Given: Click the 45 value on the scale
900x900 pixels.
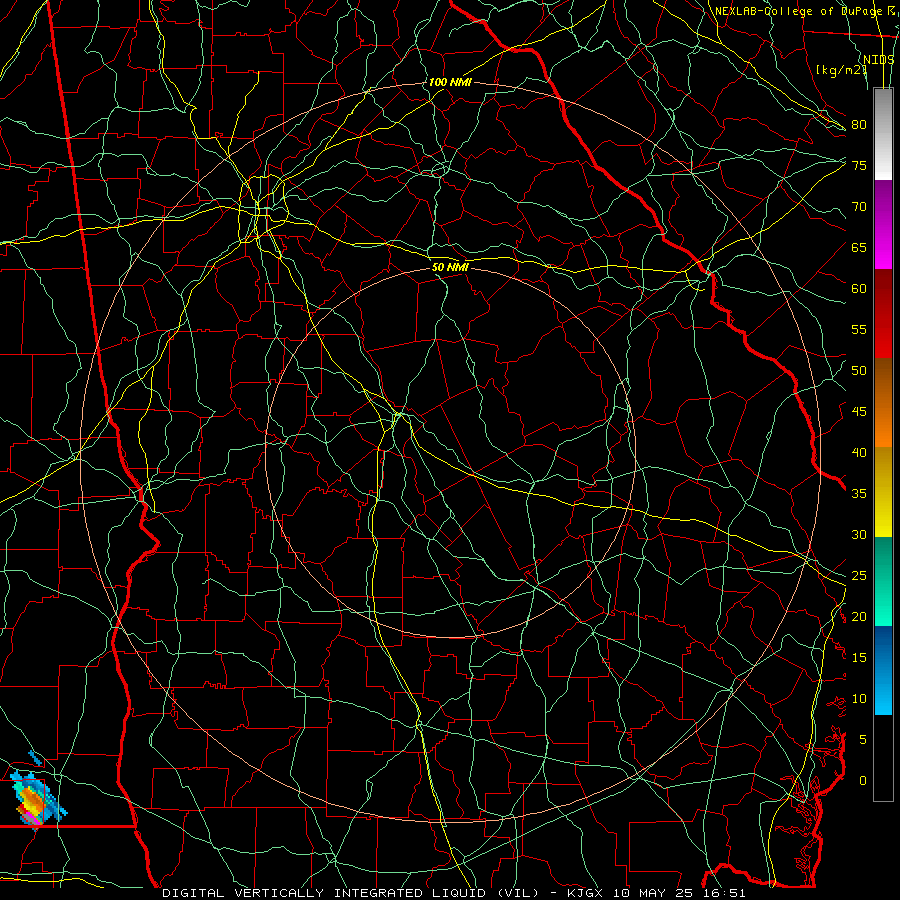Looking at the screenshot, I should 859,412.
